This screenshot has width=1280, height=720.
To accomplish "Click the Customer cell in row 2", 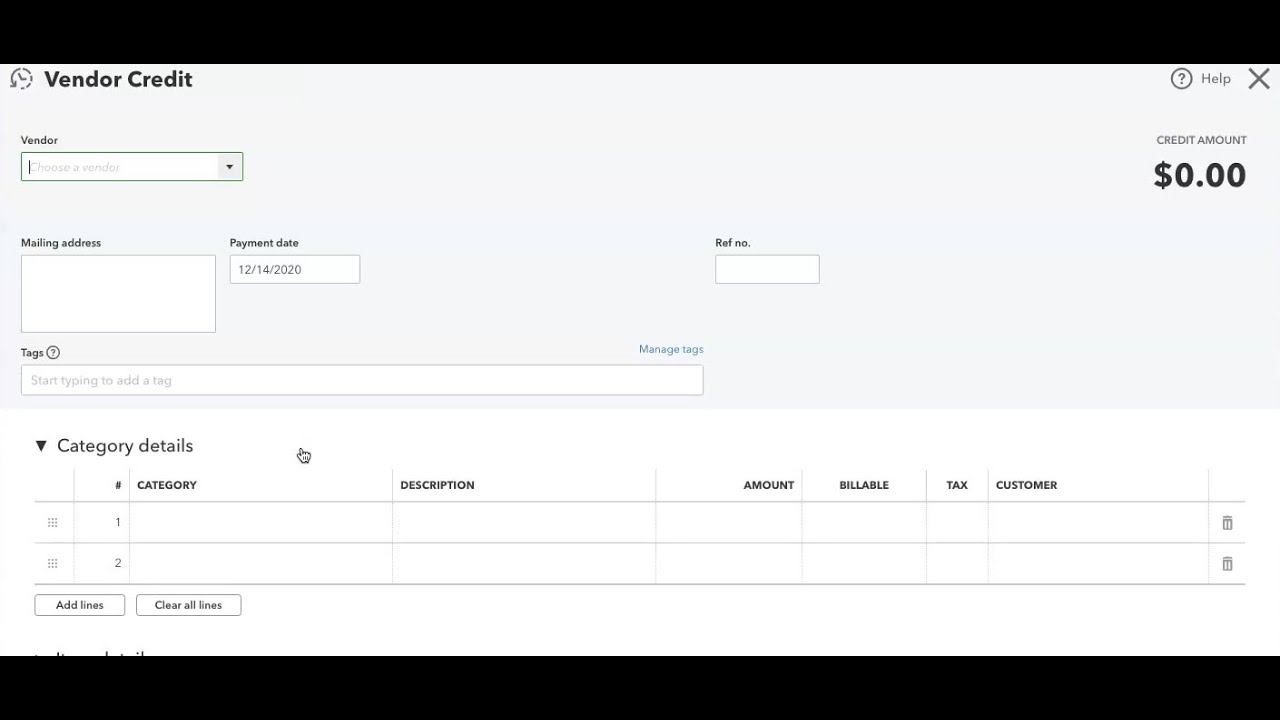I will 1098,564.
